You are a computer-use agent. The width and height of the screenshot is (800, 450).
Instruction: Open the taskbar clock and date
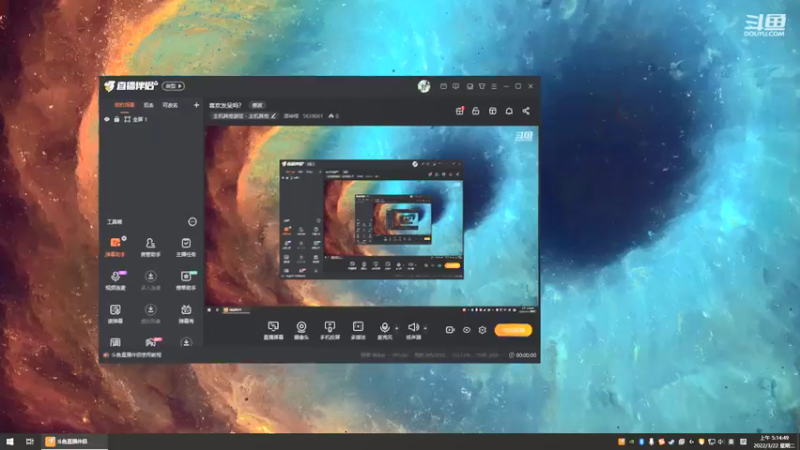pos(774,442)
